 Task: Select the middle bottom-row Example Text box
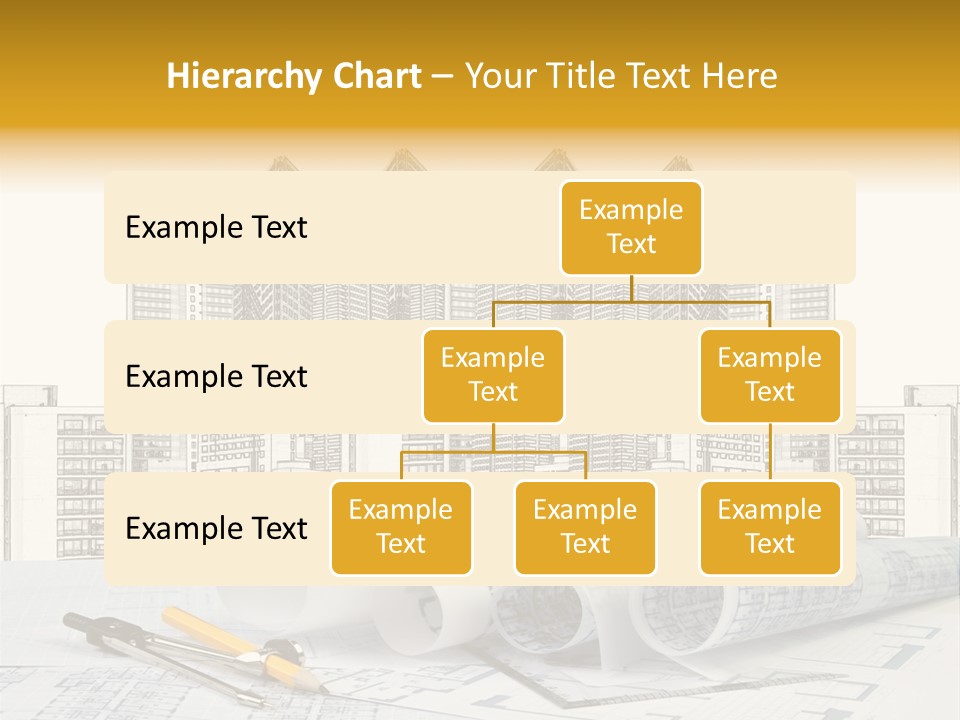585,528
